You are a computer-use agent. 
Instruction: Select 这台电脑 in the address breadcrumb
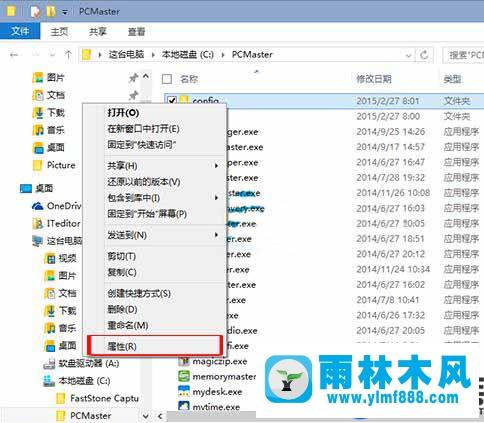point(126,54)
